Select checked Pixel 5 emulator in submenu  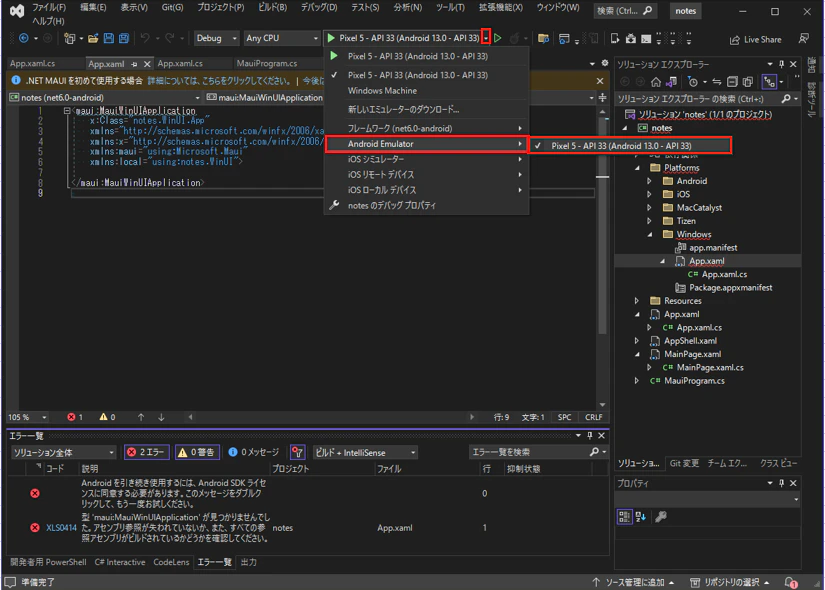pyautogui.click(x=630, y=146)
